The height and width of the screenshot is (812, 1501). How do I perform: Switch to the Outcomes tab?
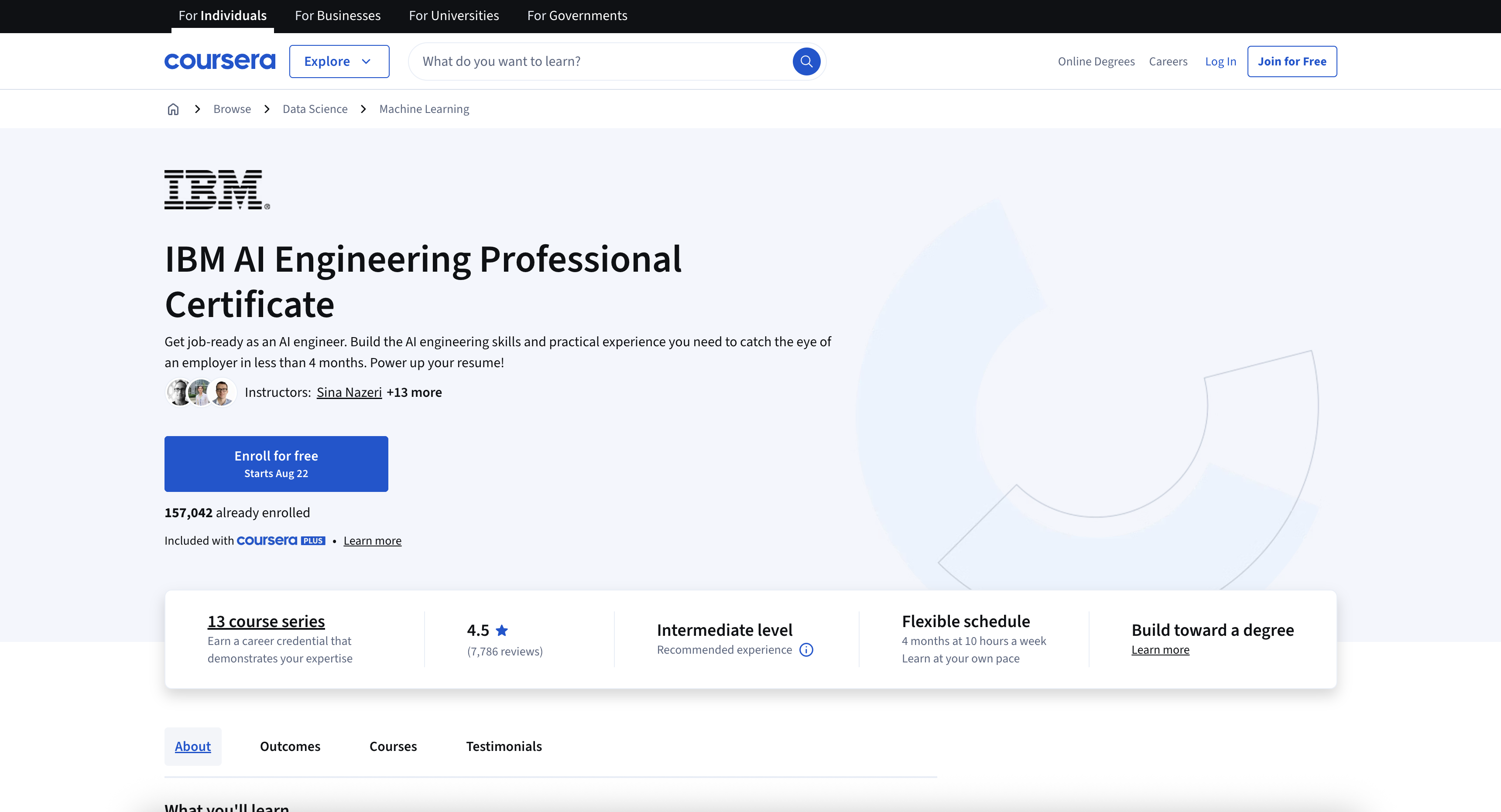click(290, 746)
